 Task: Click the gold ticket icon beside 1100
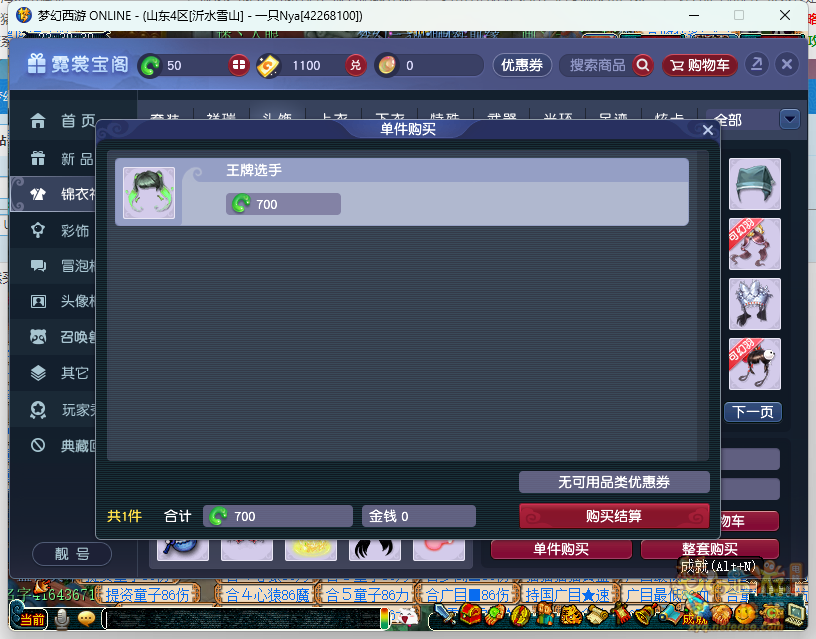click(x=269, y=66)
